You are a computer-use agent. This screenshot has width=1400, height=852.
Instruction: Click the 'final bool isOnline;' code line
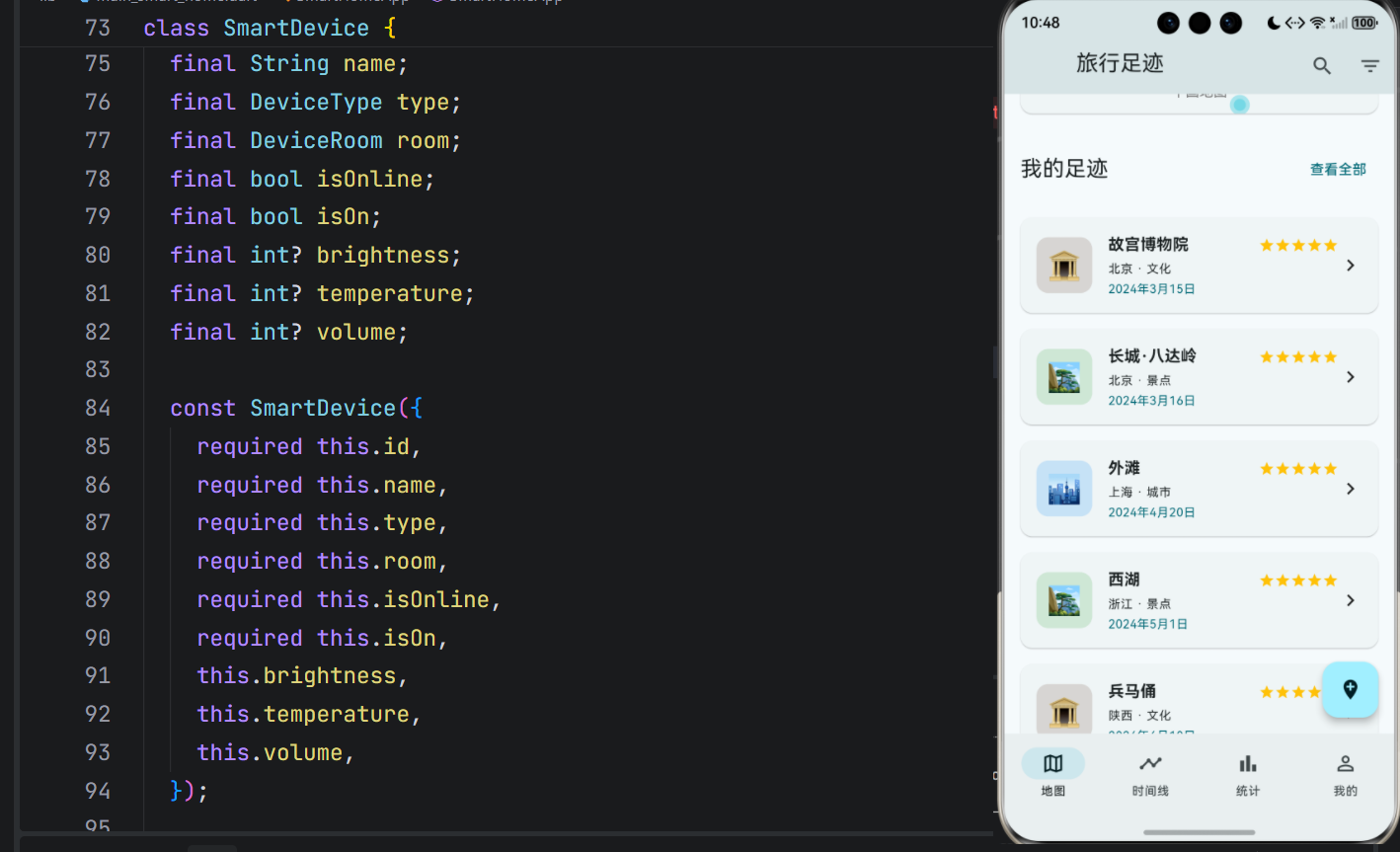302,179
